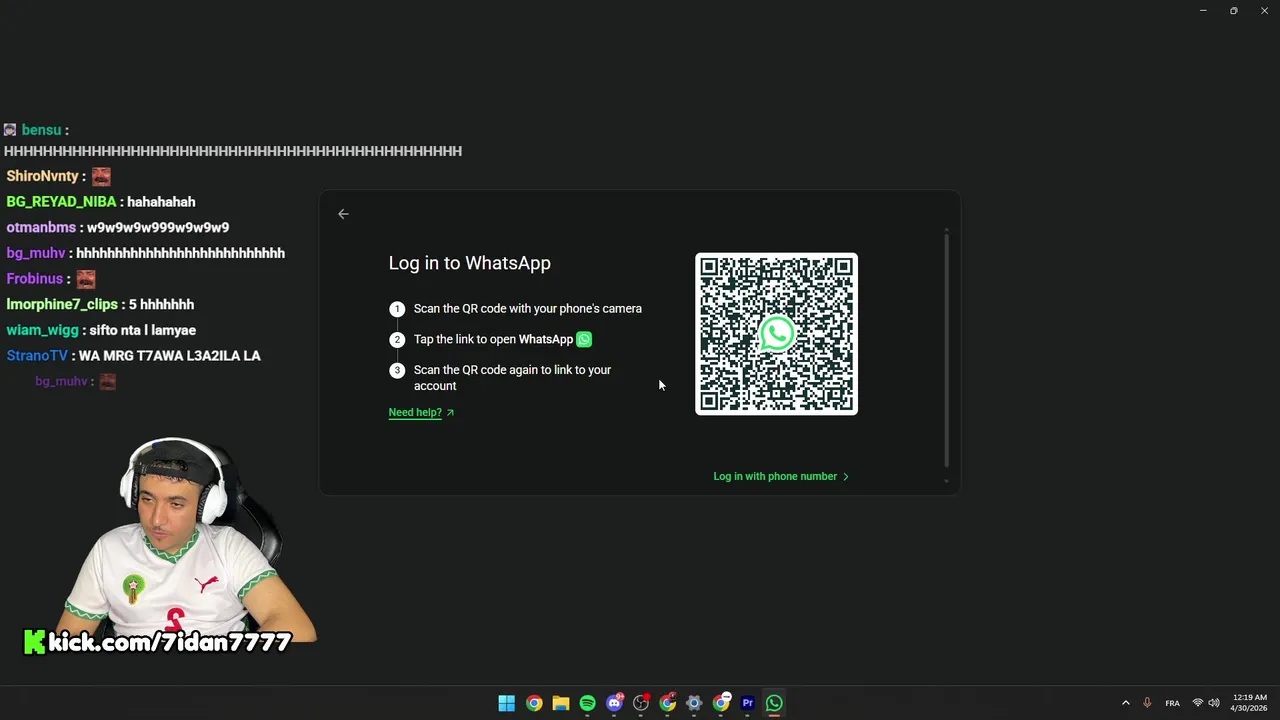
Task: Click the otmanbms chat username
Action: pos(41,228)
